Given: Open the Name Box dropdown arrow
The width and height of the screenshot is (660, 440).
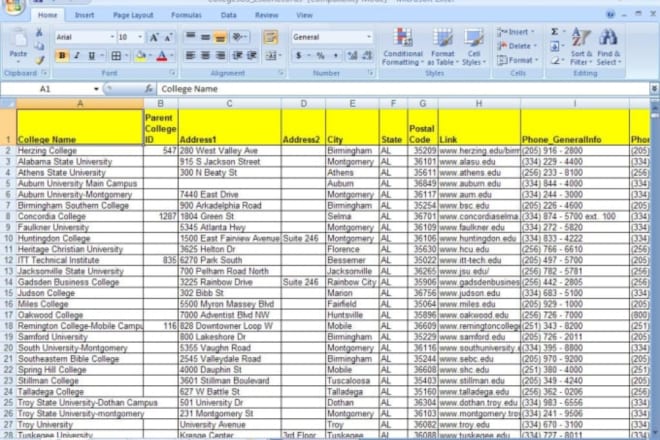Looking at the screenshot, I should tap(96, 89).
